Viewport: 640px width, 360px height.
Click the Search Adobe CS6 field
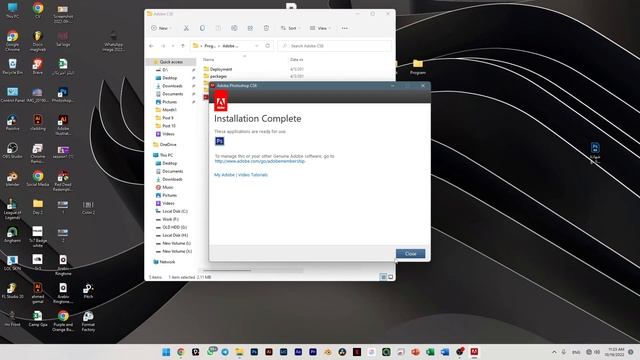pyautogui.click(x=335, y=46)
